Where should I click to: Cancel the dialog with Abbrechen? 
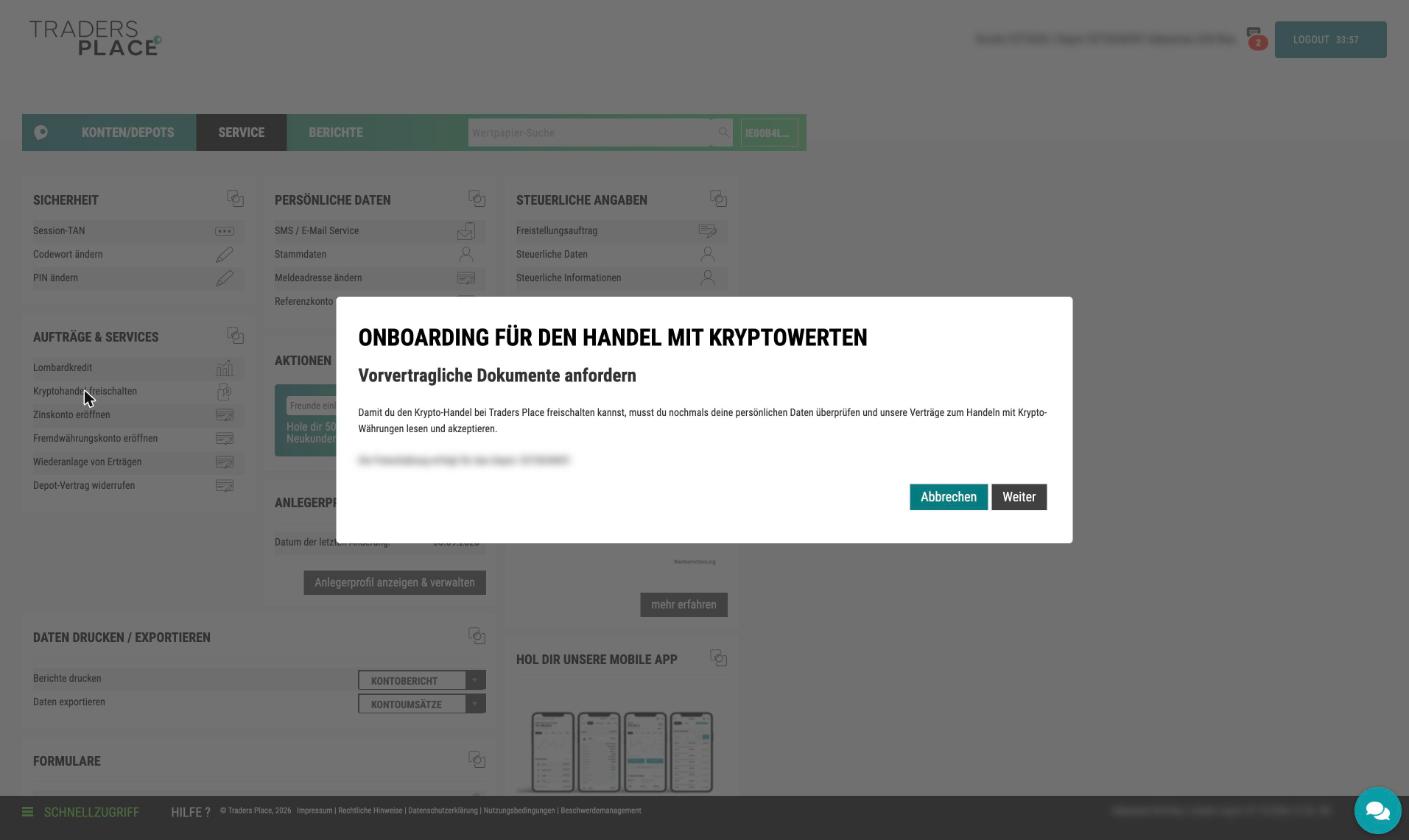[x=948, y=497]
